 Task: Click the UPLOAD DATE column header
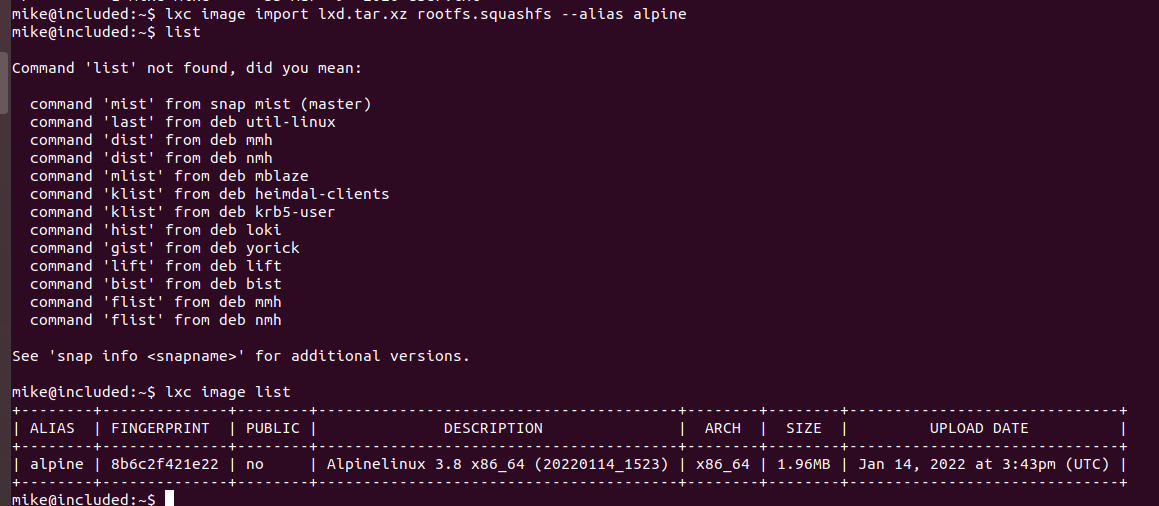click(979, 428)
